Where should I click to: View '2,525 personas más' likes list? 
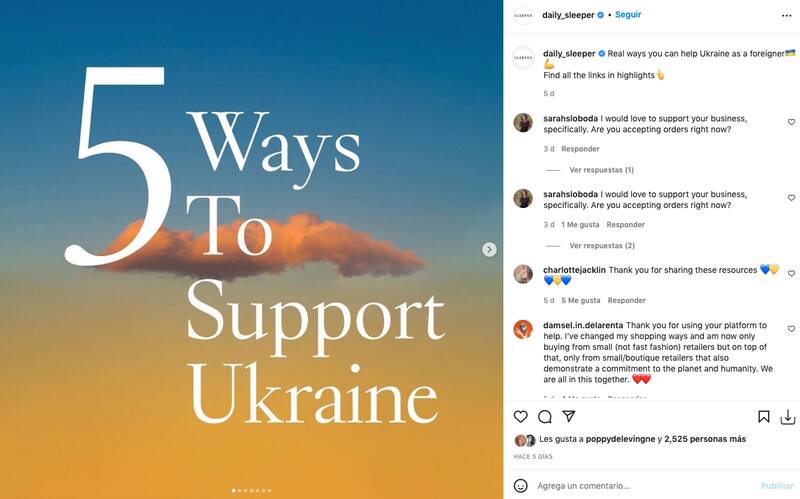coord(705,439)
